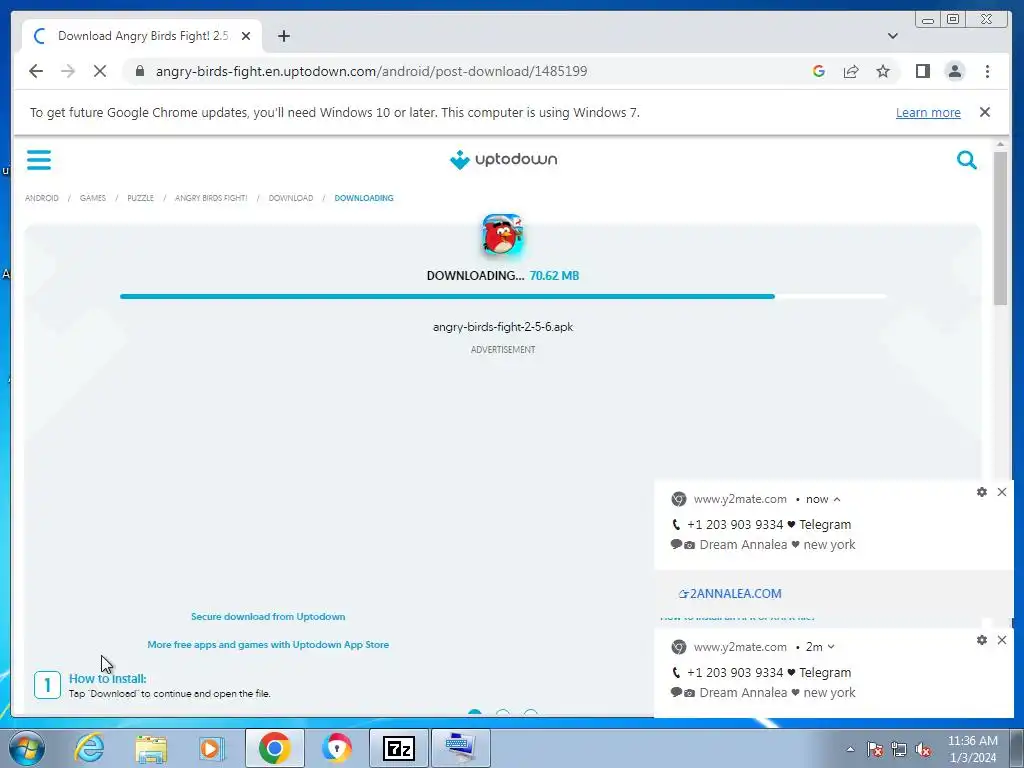Select the Download Angry Birds Fight tab

(142, 36)
